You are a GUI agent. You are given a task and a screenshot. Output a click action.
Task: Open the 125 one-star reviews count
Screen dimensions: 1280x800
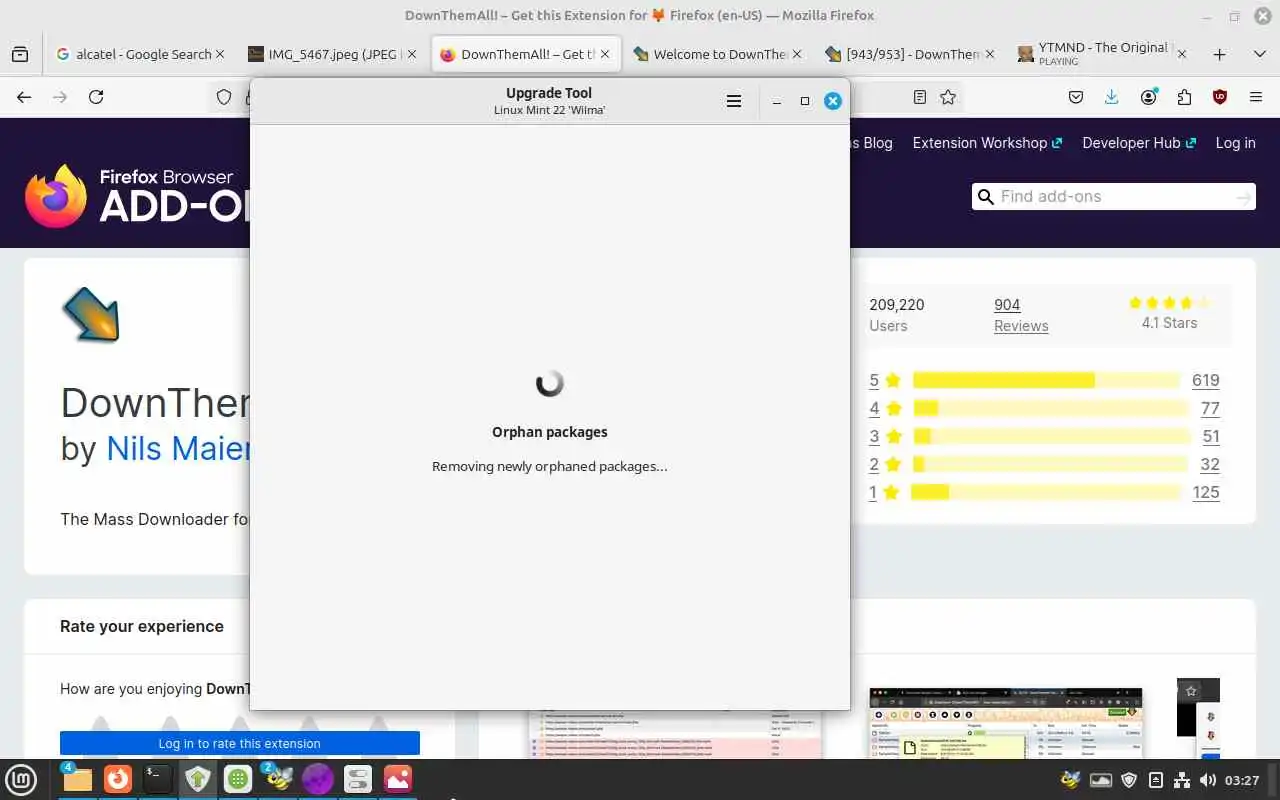(1205, 492)
